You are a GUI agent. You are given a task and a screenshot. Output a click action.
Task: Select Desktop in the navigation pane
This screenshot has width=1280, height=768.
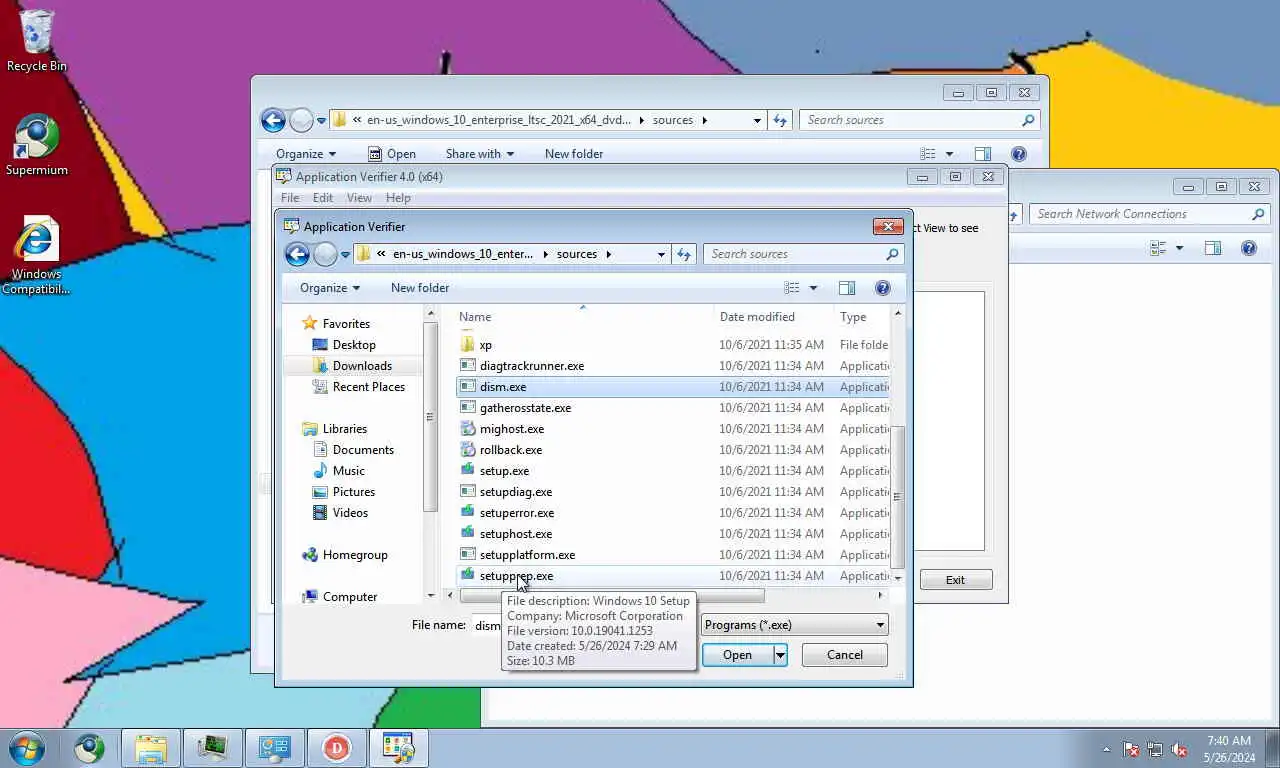354,345
